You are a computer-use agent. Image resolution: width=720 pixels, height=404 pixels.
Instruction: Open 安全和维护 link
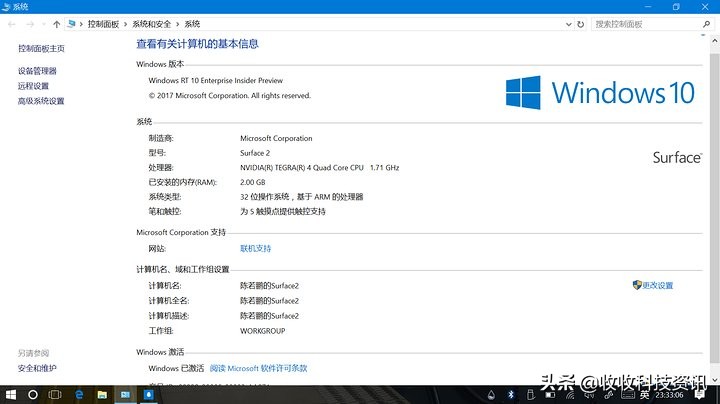(x=37, y=368)
